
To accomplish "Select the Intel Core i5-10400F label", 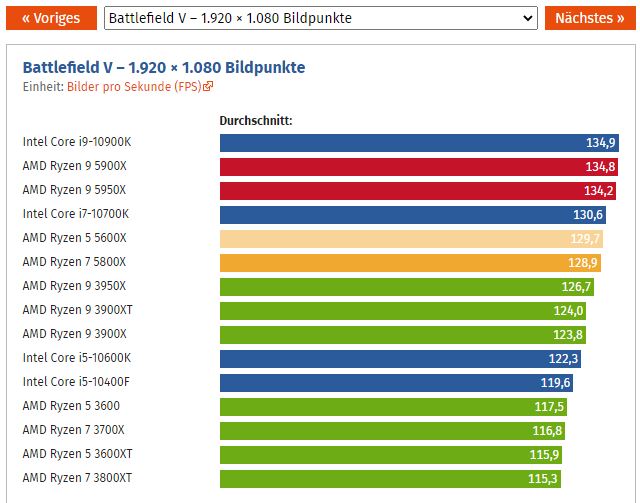I will [76, 382].
